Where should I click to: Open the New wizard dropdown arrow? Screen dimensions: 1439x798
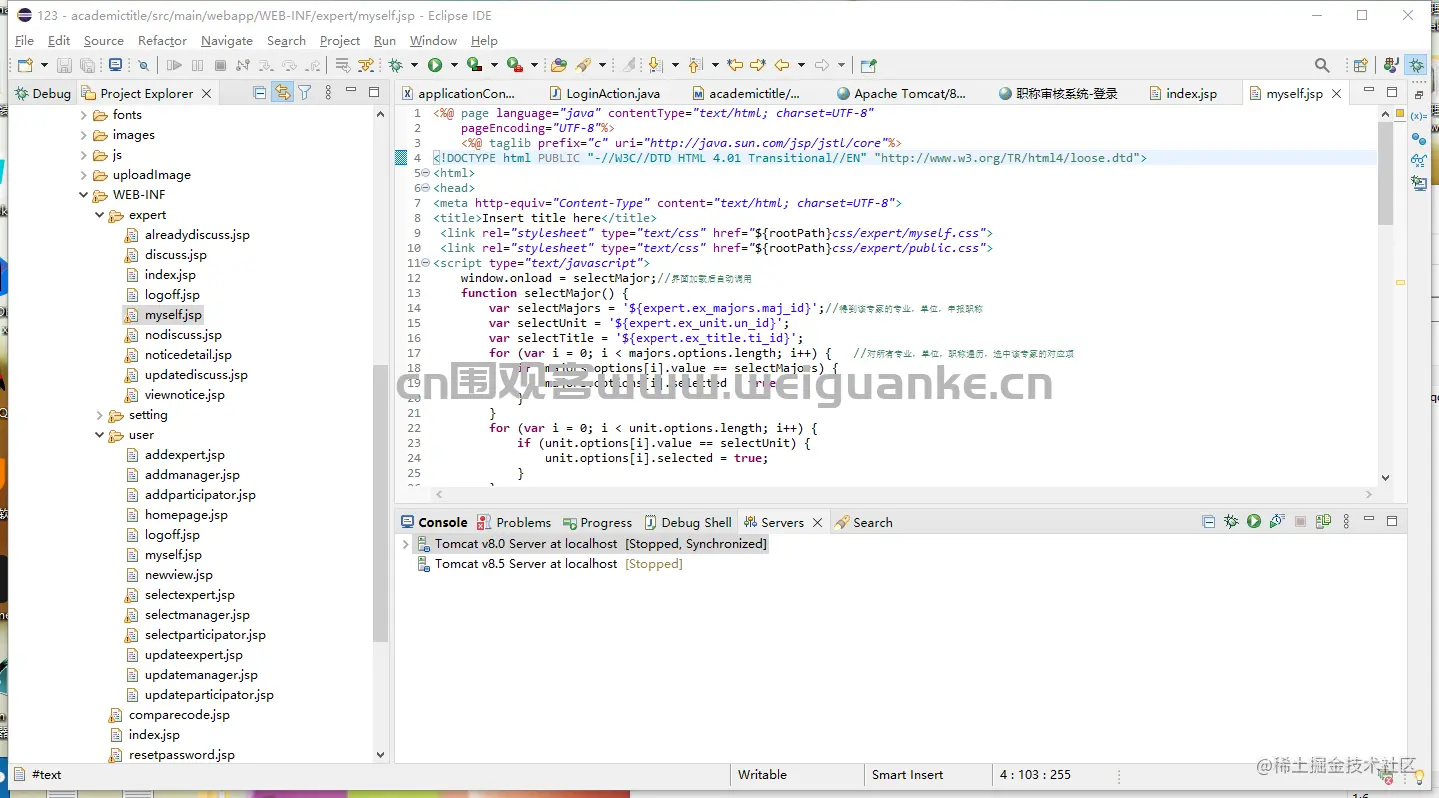(x=44, y=65)
